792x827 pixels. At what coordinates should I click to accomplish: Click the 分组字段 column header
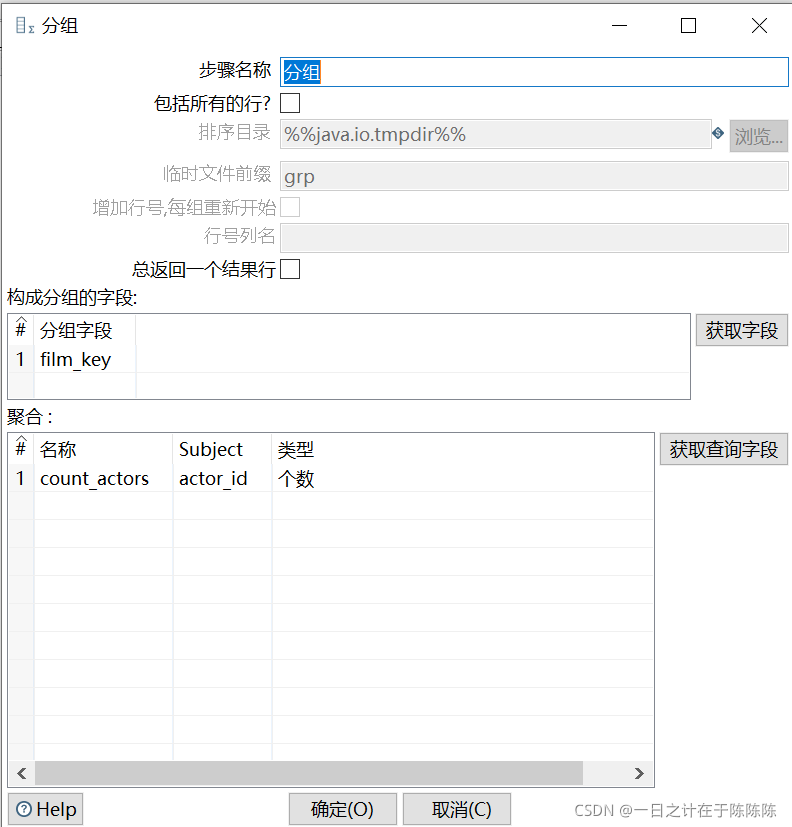(84, 330)
